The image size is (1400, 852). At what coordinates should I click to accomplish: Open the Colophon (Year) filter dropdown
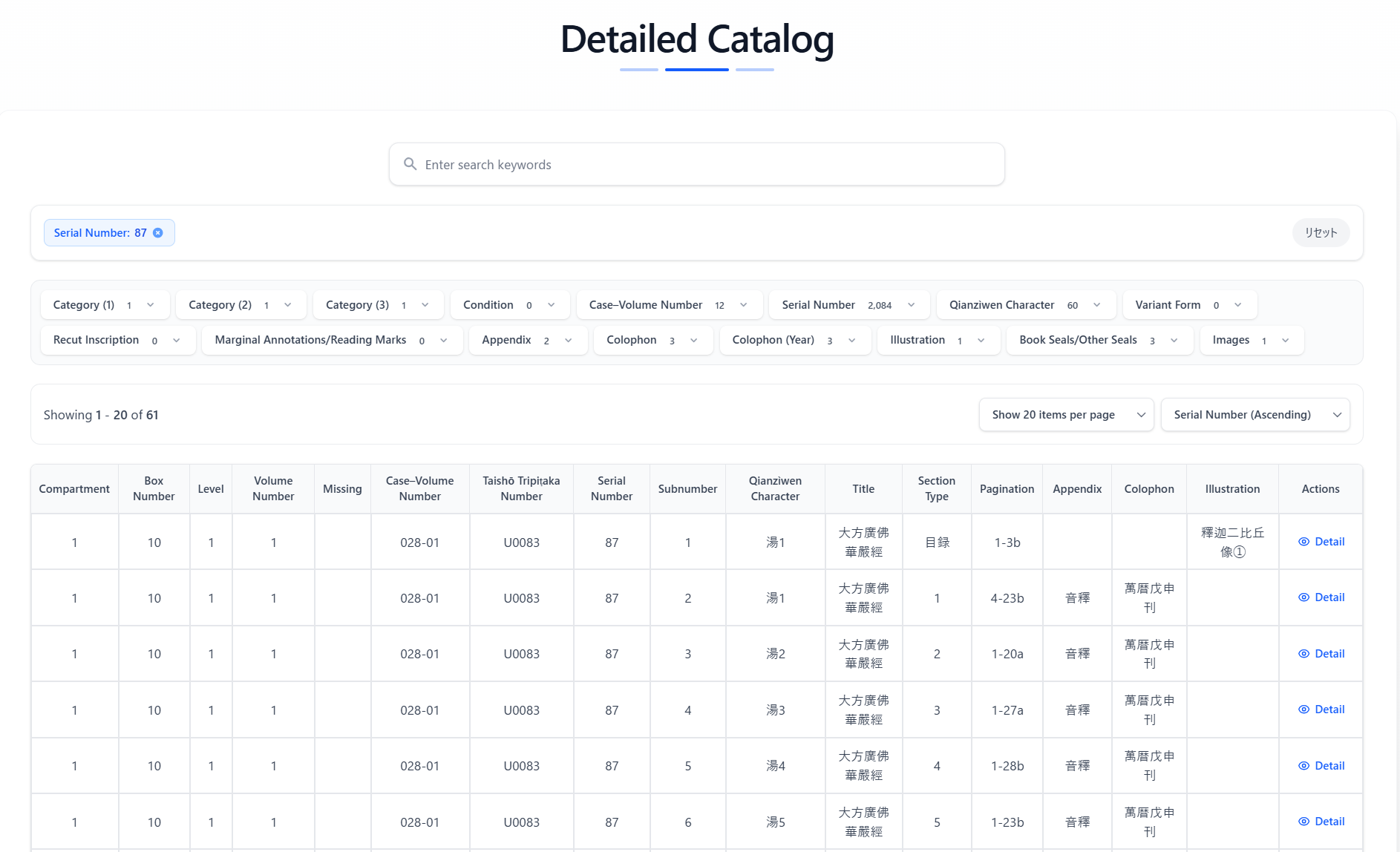coord(794,340)
